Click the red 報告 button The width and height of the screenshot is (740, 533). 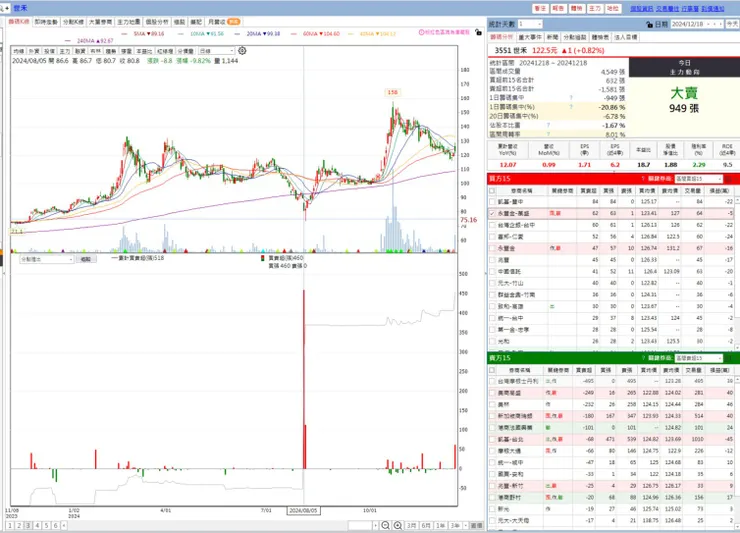558,8
